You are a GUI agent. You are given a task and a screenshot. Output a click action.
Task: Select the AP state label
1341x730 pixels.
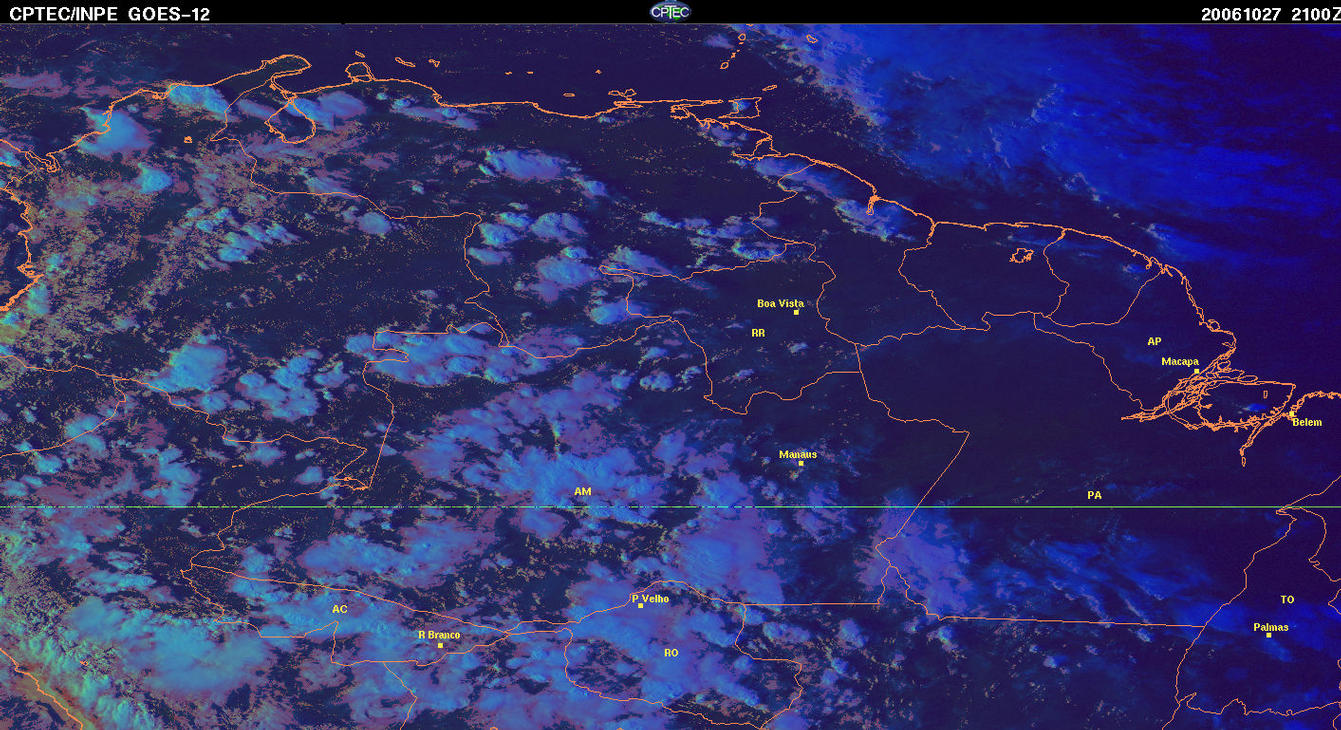[1154, 341]
